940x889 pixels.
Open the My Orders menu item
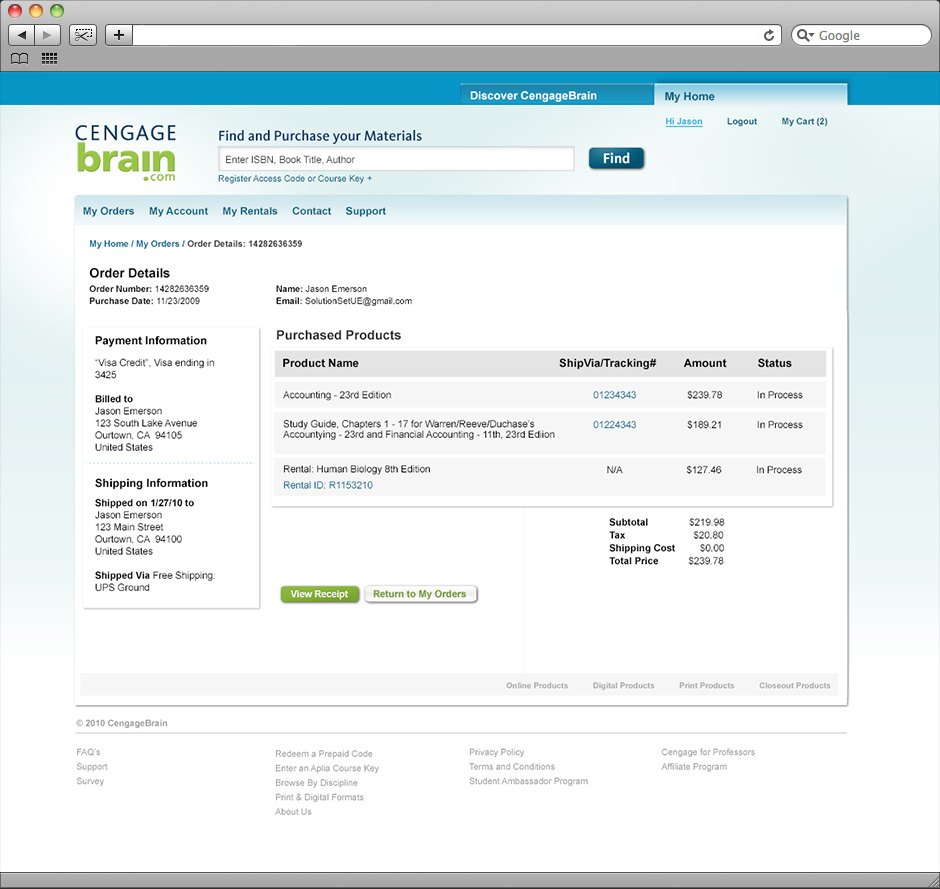[109, 211]
